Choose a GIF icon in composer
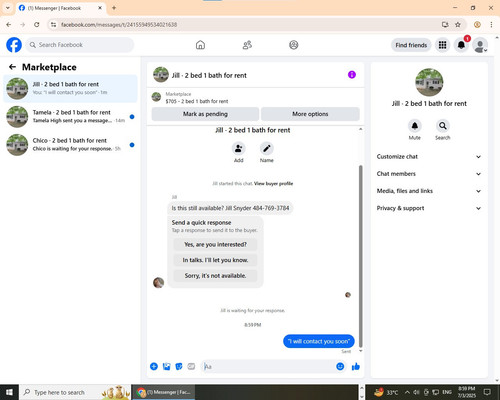Image resolution: width=500 pixels, height=400 pixels. [x=191, y=367]
